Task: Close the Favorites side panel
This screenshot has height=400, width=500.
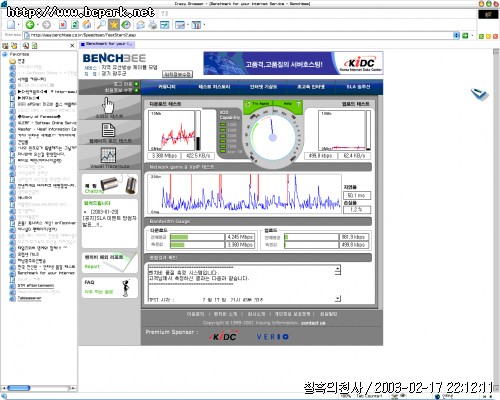Action: point(72,46)
